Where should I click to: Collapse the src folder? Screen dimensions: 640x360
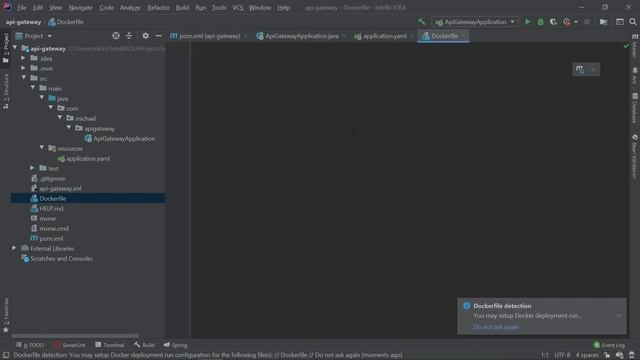pyautogui.click(x=23, y=78)
